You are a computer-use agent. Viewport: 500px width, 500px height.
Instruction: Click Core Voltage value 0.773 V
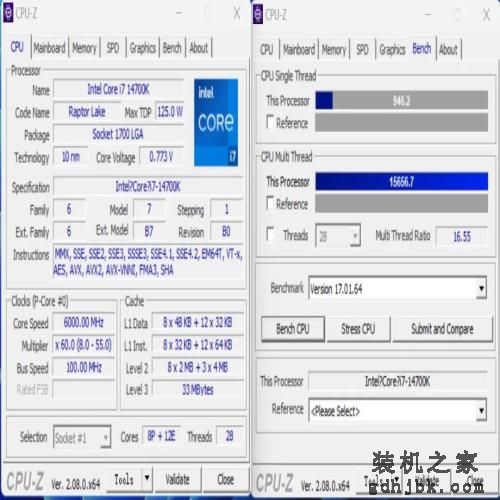pyautogui.click(x=161, y=156)
